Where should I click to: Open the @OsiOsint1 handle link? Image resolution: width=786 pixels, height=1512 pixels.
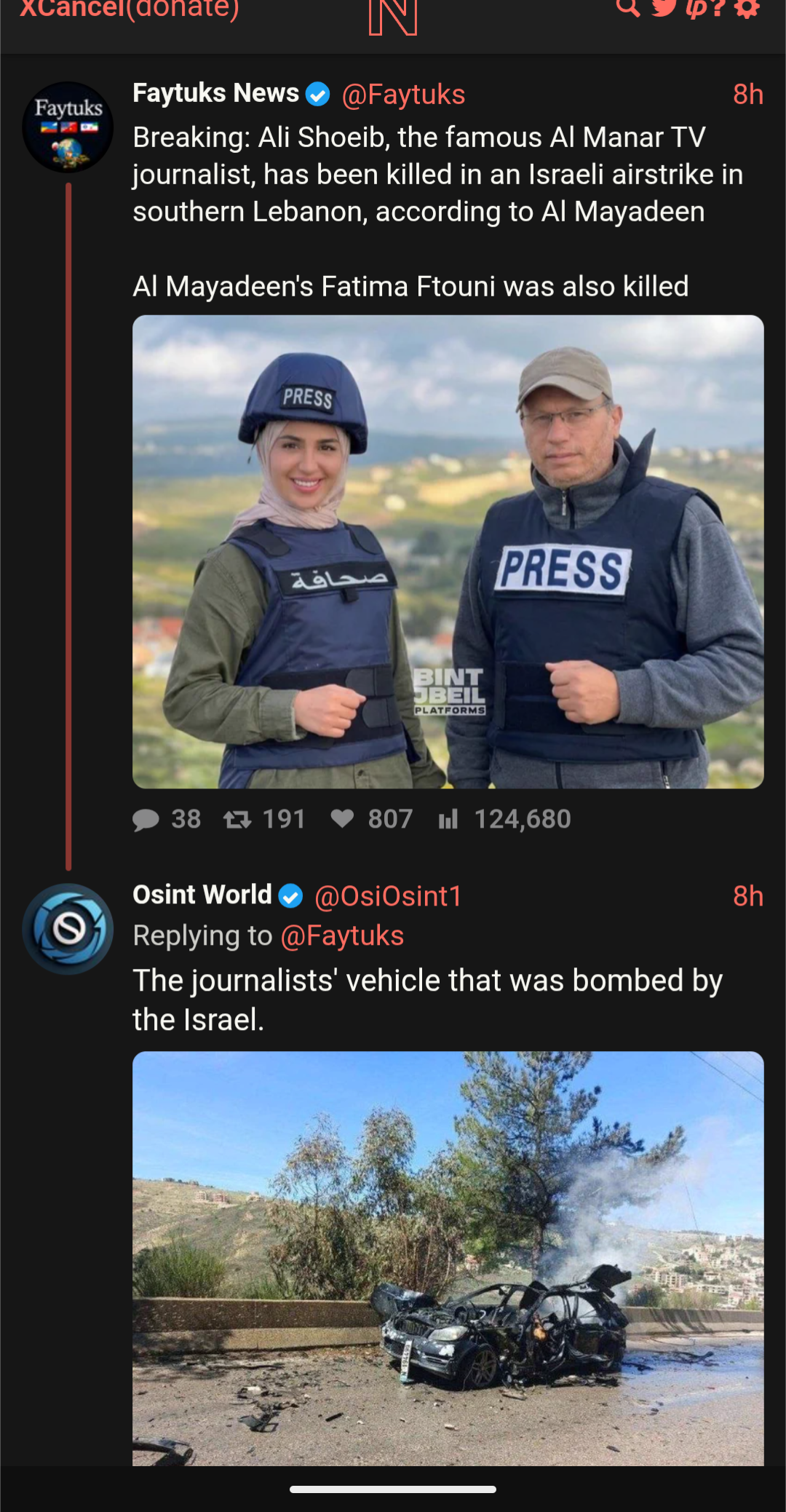(x=388, y=896)
